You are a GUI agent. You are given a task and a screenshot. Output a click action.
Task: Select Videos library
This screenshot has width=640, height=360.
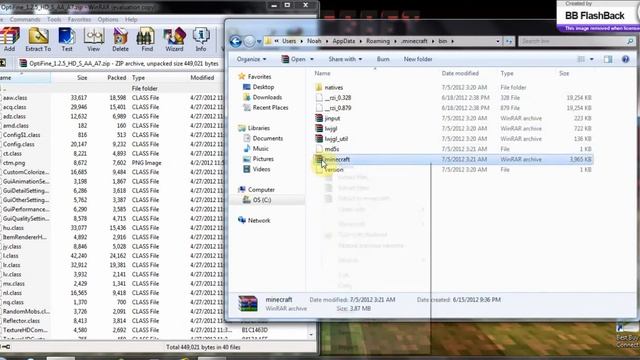[x=257, y=169]
